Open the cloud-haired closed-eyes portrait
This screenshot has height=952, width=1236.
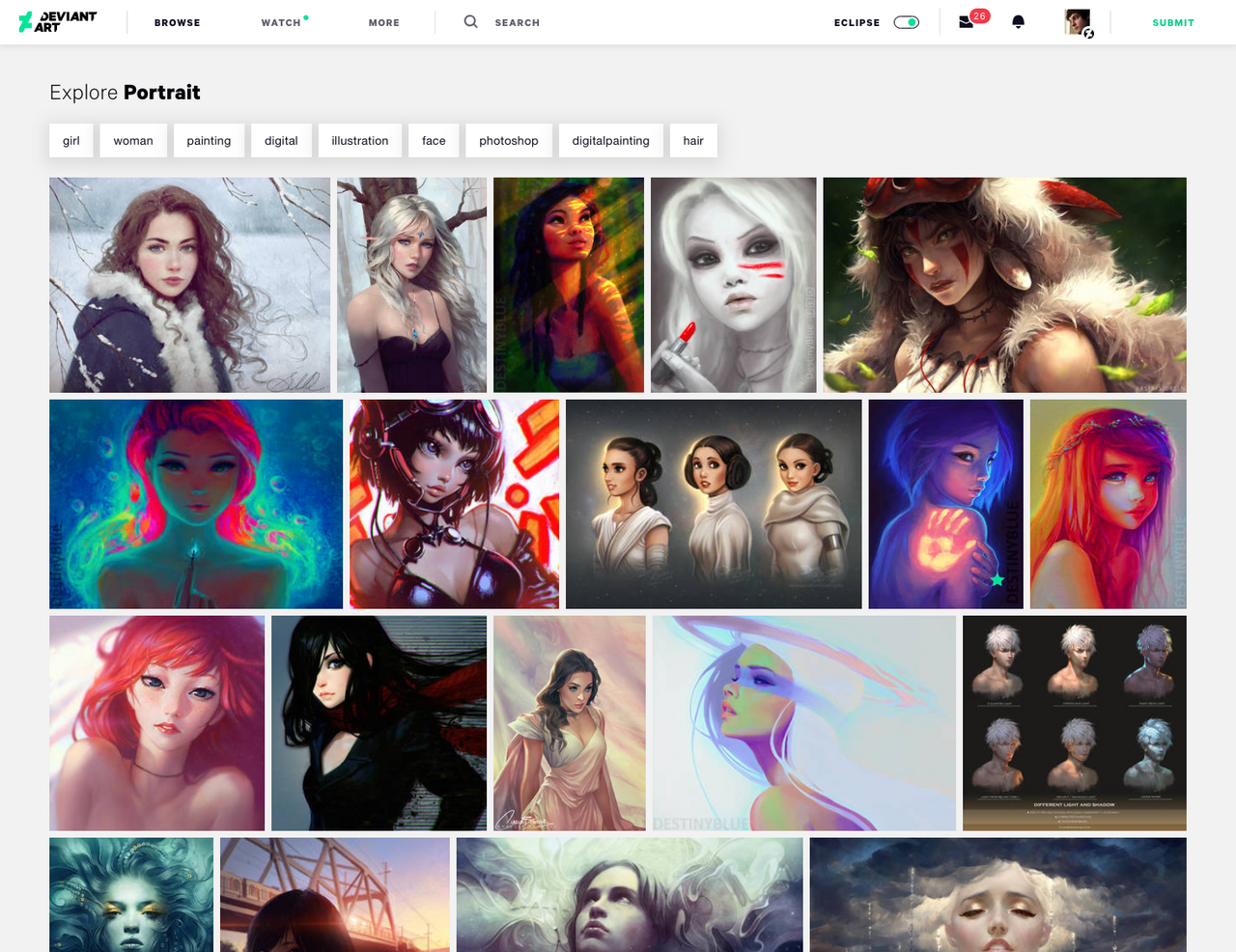[x=998, y=895]
